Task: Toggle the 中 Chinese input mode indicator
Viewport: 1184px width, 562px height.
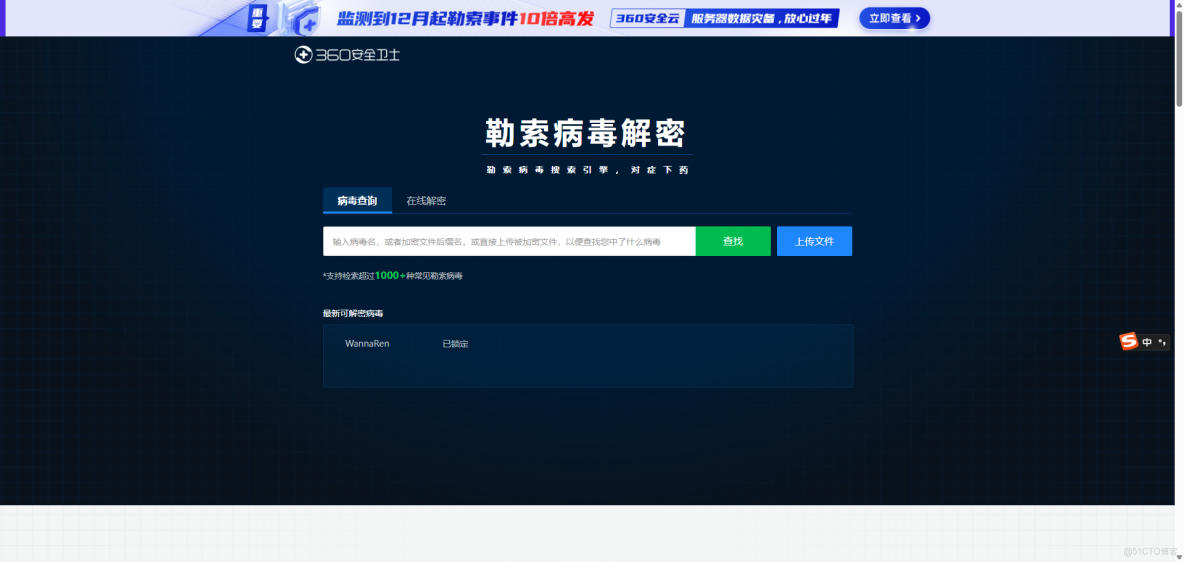Action: click(x=1147, y=342)
